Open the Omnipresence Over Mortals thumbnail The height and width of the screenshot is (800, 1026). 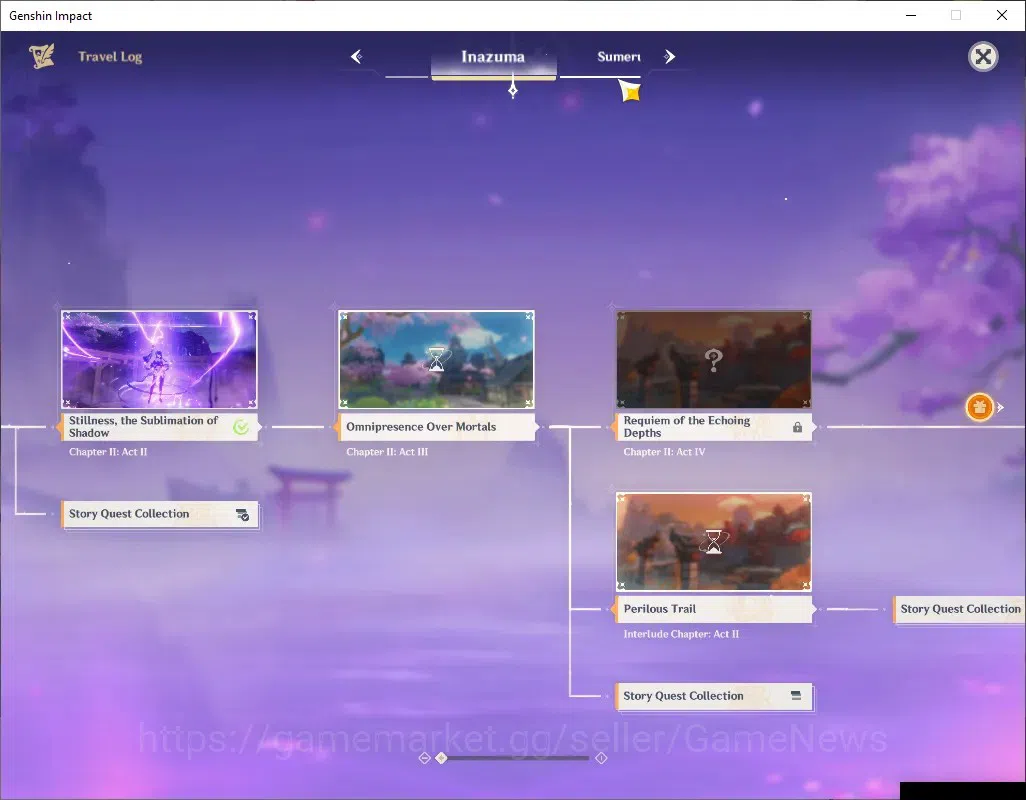coord(436,360)
